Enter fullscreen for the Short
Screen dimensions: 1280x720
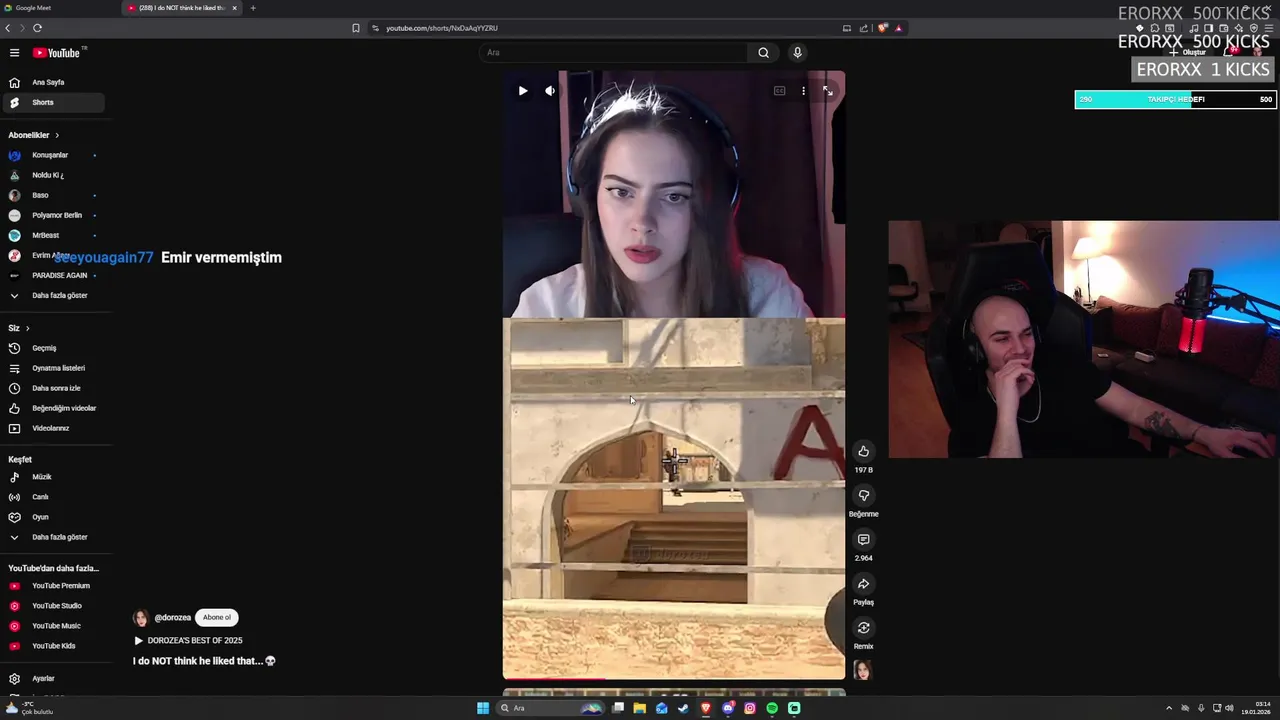click(x=828, y=91)
